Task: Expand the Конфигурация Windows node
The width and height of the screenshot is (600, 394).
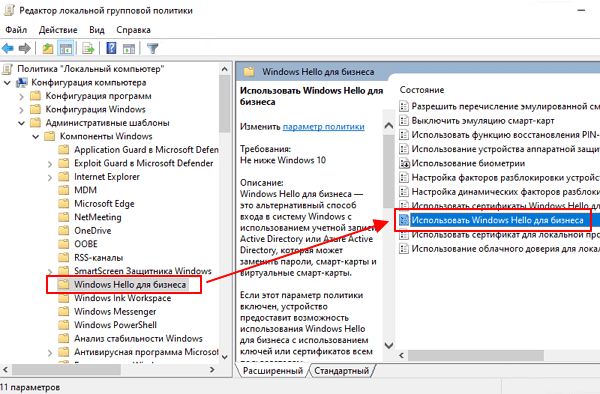Action: [21, 110]
